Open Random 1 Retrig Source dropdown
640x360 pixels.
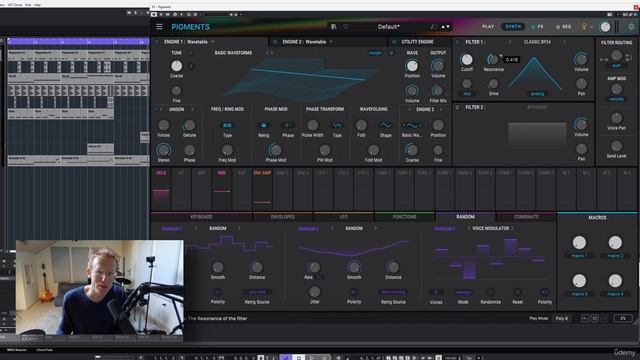coord(257,292)
